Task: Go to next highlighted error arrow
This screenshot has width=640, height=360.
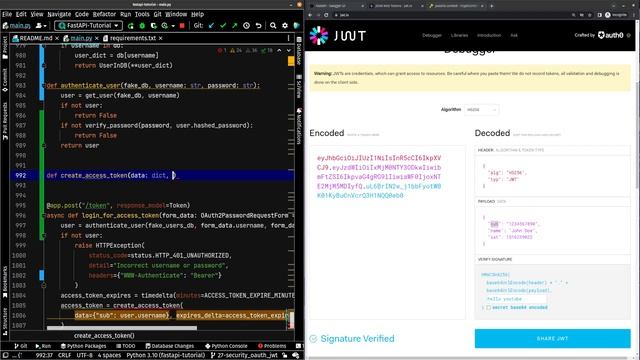Action: point(289,50)
